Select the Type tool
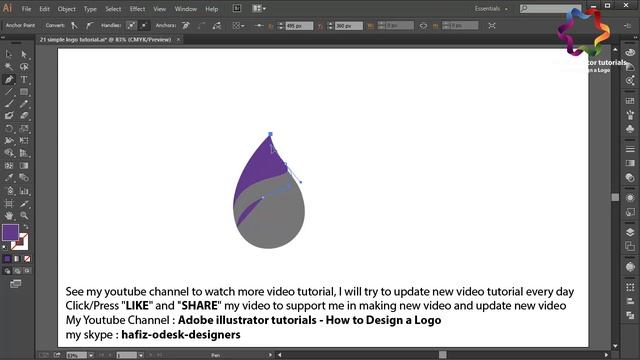Screen dimensions: 640x360 (24, 79)
